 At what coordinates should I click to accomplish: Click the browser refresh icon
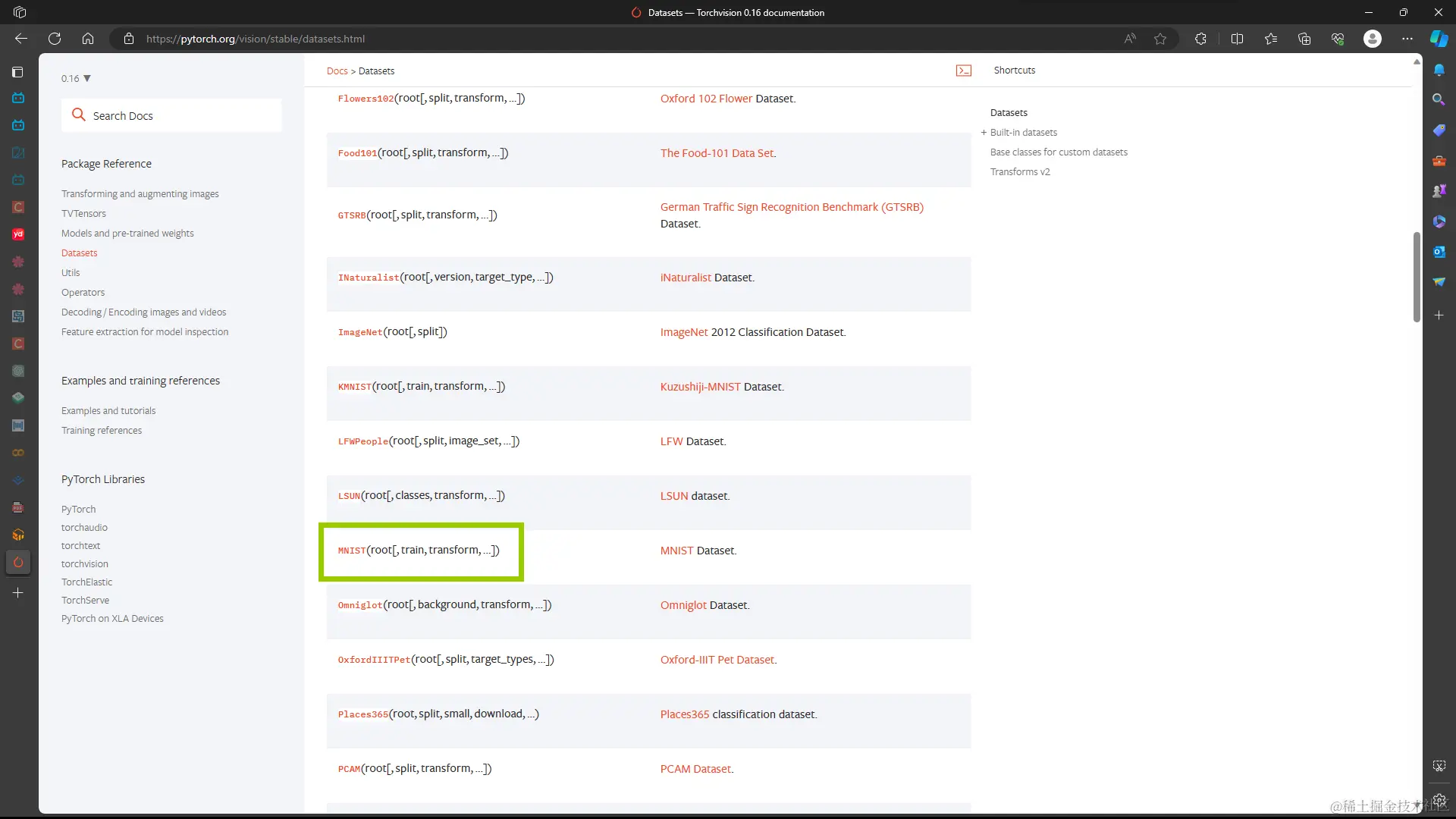55,39
